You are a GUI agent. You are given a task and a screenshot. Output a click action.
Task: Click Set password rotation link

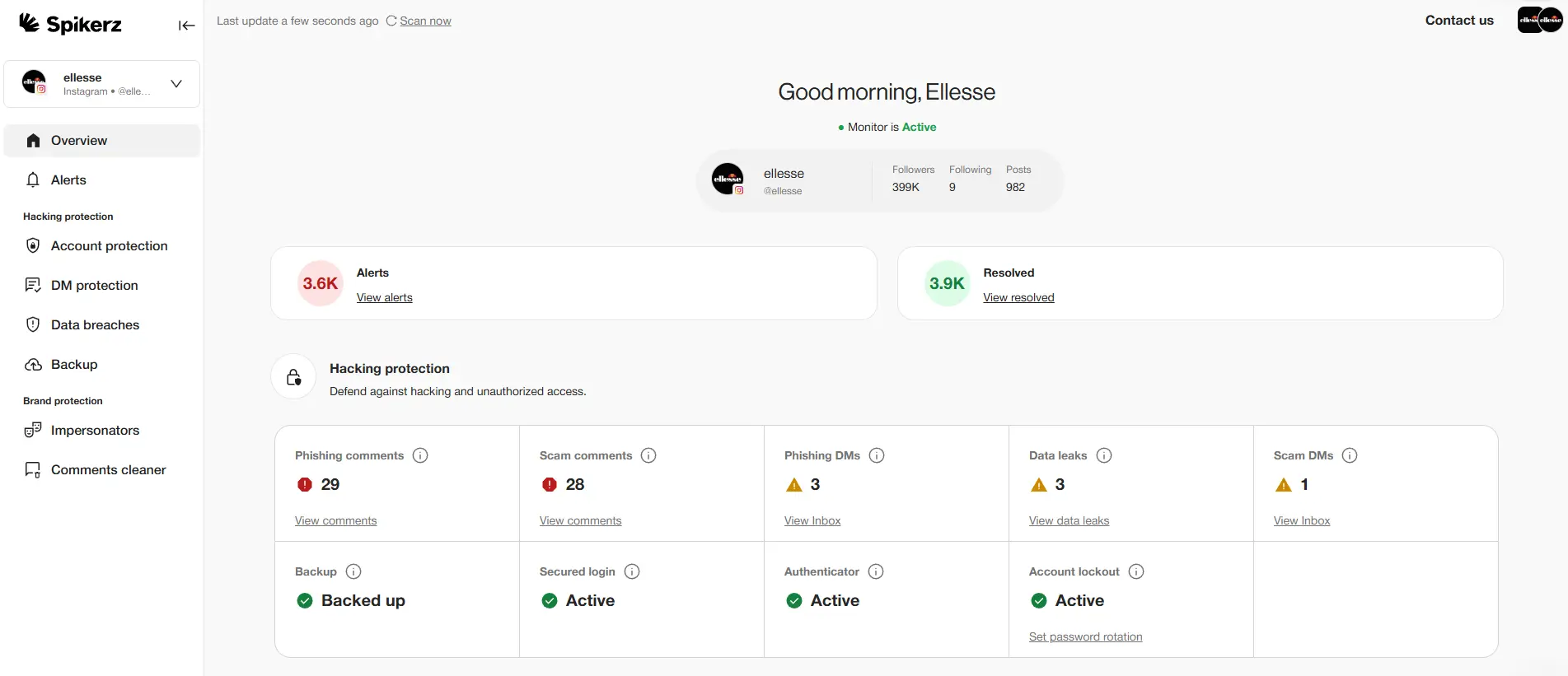pos(1085,636)
